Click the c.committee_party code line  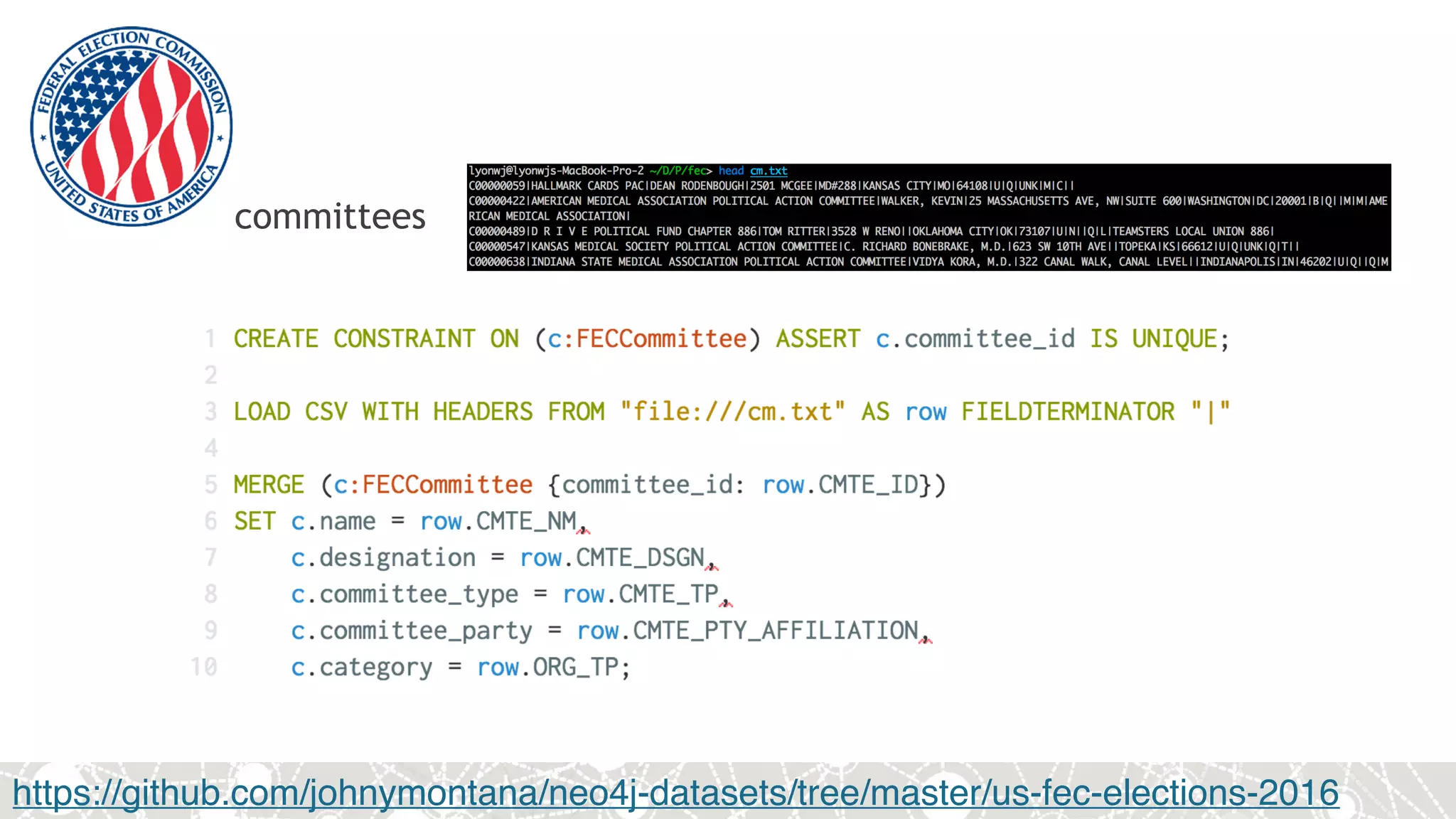(611, 631)
